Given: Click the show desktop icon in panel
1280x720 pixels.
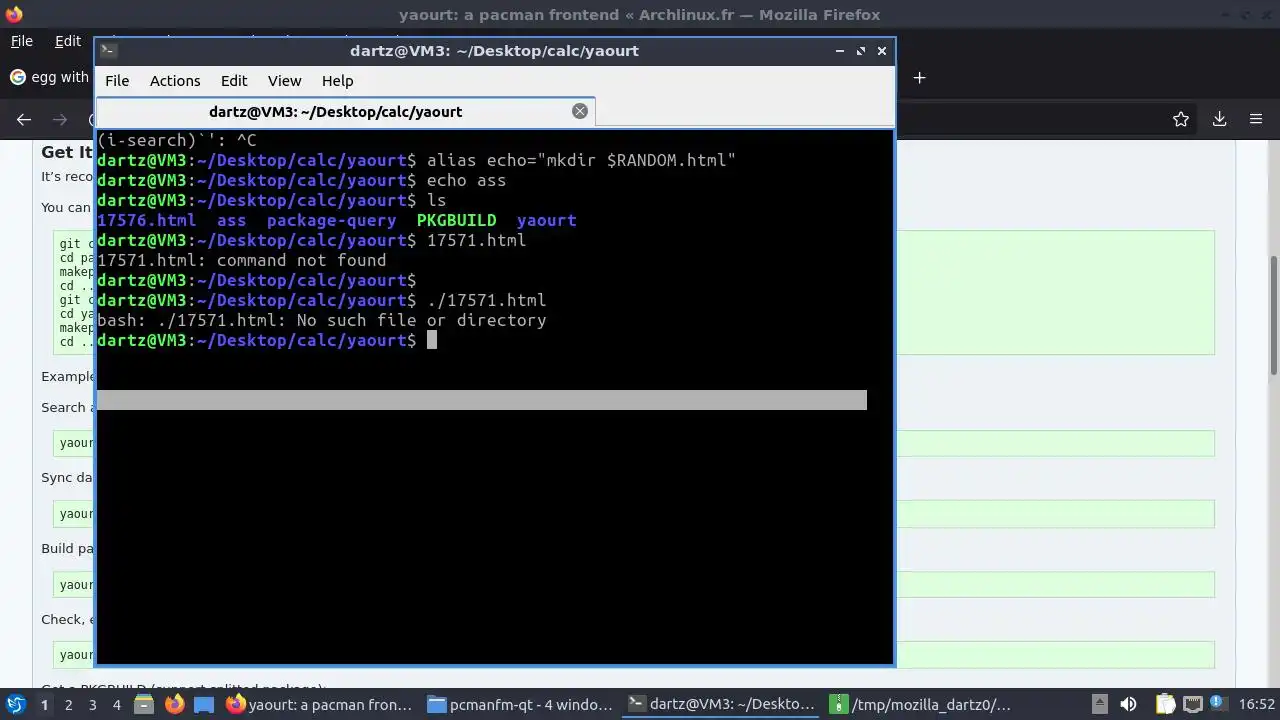Looking at the screenshot, I should pos(204,704).
